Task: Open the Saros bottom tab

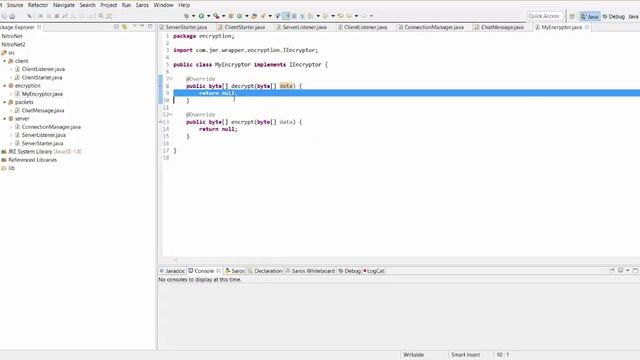Action: pyautogui.click(x=235, y=271)
